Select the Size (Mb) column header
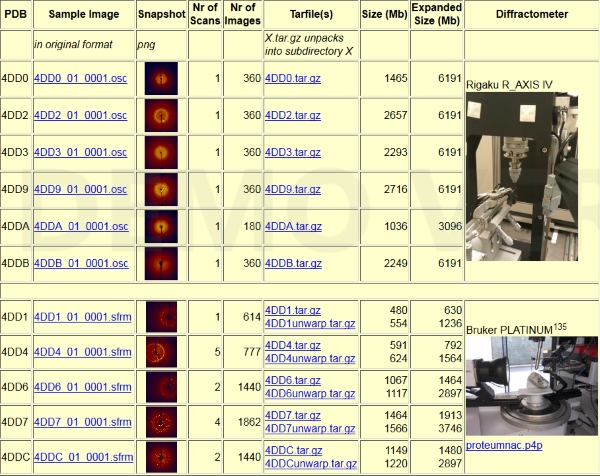Screen dimensions: 600x476 pyautogui.click(x=385, y=14)
